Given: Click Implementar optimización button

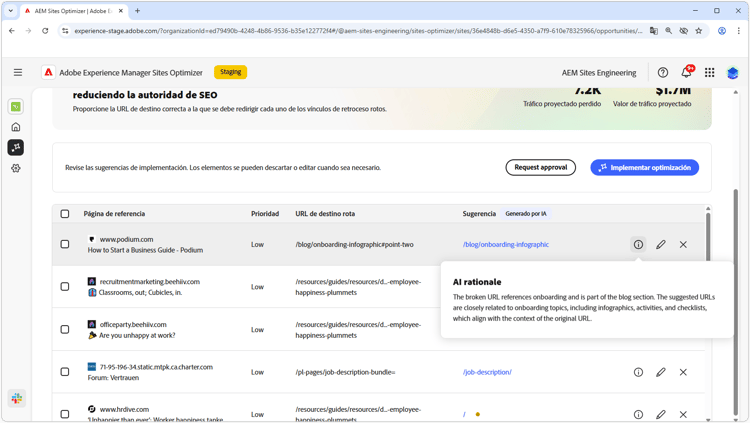Looking at the screenshot, I should [644, 167].
